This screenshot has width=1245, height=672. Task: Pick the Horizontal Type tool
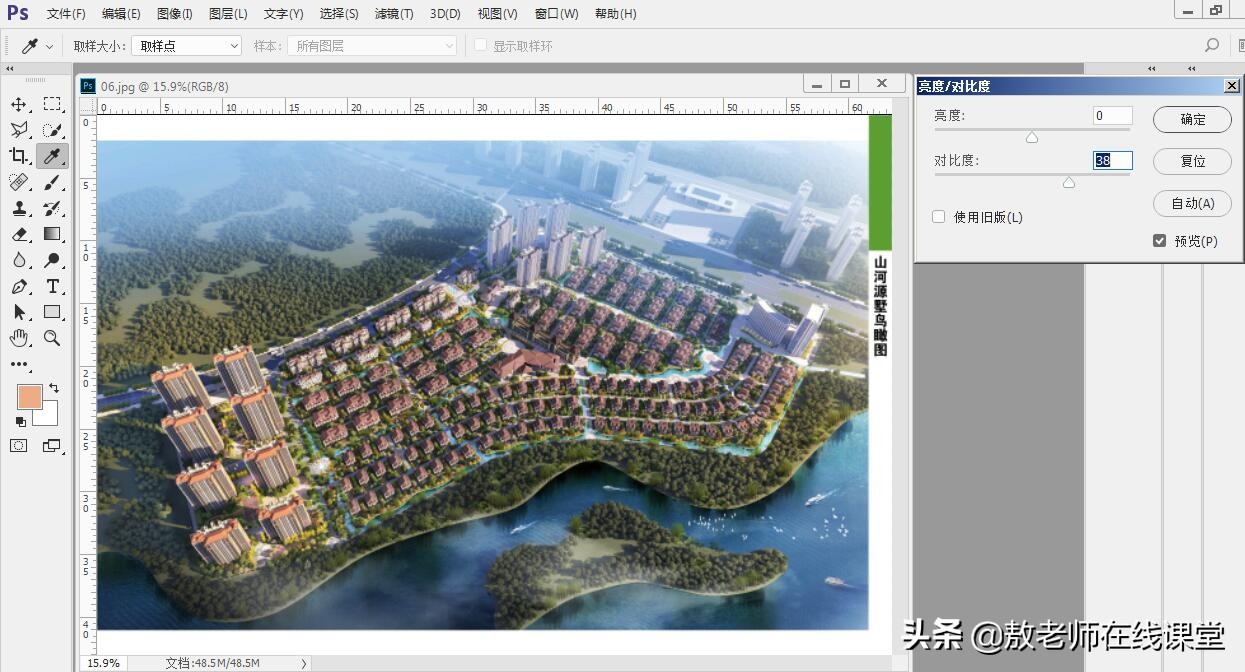point(52,286)
